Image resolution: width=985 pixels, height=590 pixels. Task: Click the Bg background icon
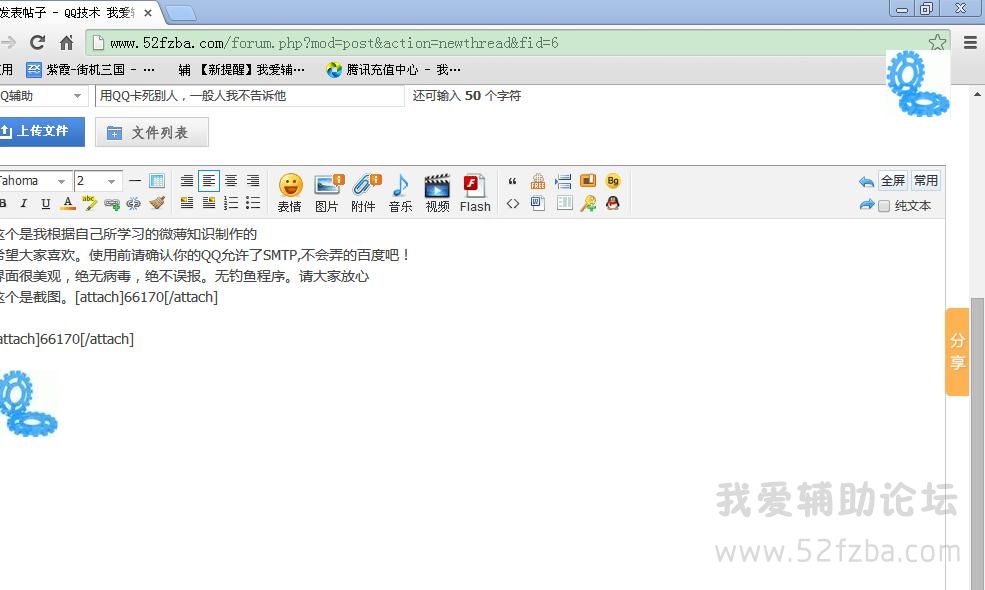tap(613, 181)
